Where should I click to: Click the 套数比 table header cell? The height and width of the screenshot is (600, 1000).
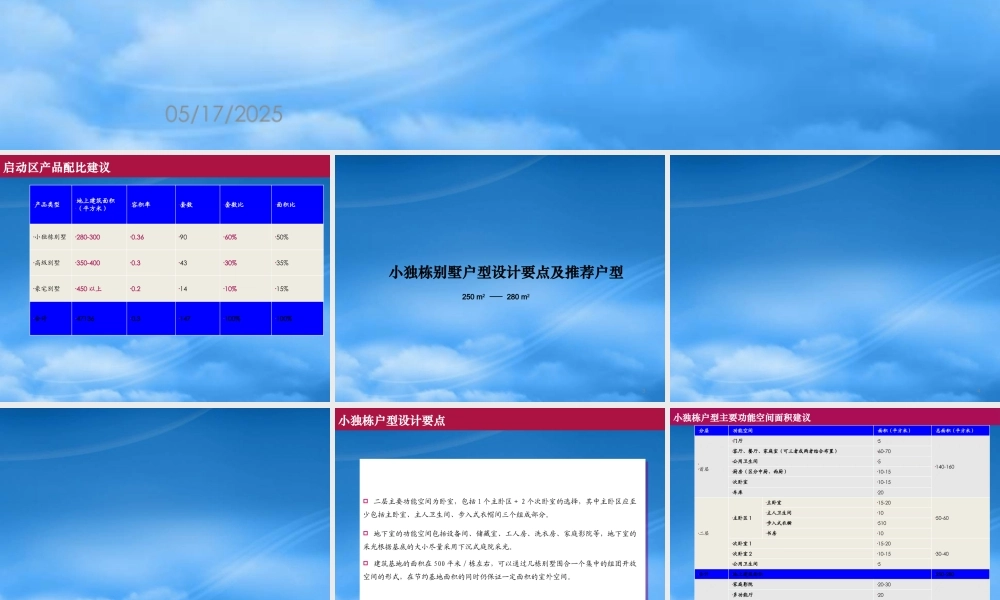point(245,205)
